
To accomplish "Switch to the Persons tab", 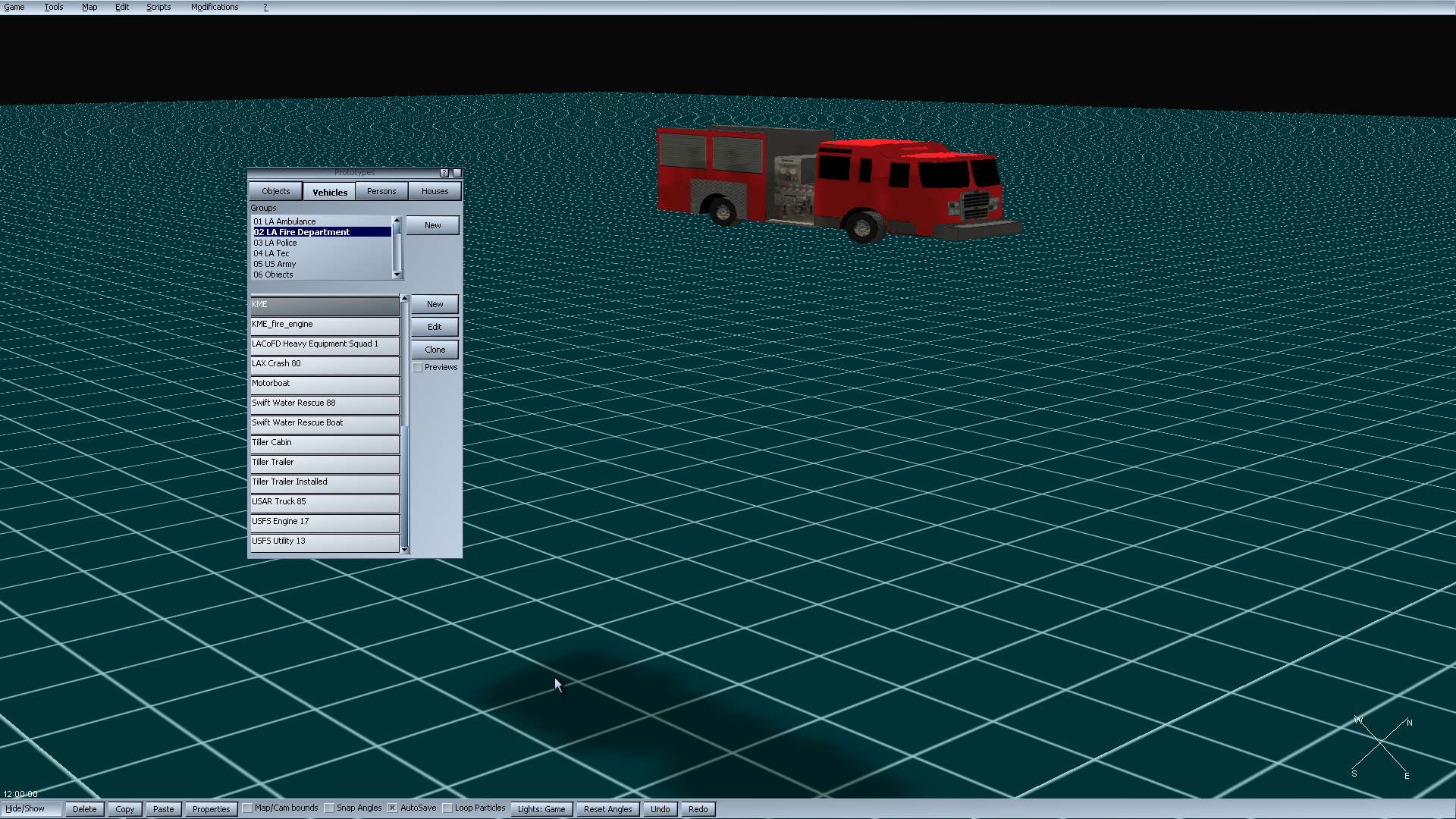I will tap(381, 192).
